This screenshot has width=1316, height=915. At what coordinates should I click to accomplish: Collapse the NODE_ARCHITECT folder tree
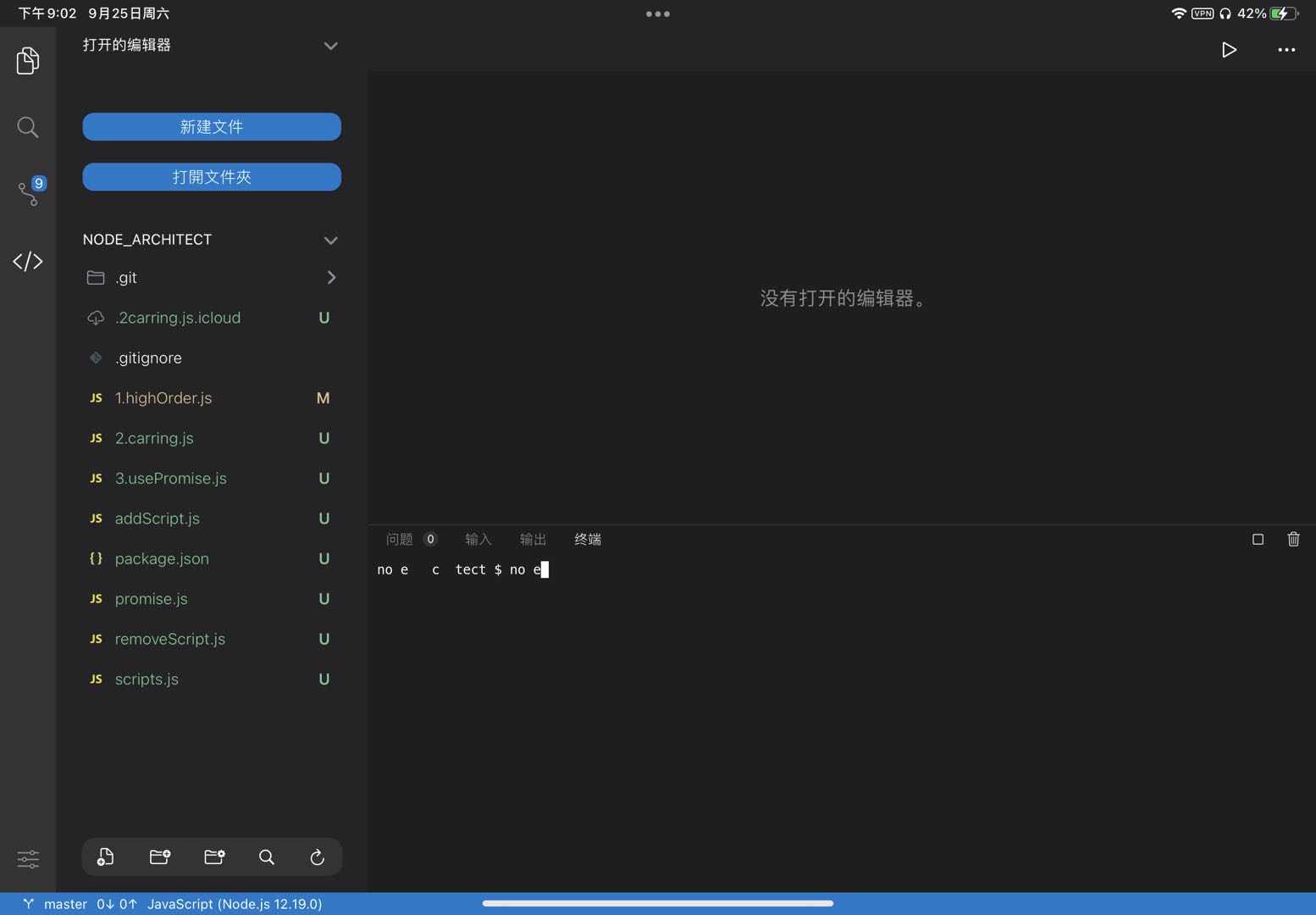click(x=330, y=240)
